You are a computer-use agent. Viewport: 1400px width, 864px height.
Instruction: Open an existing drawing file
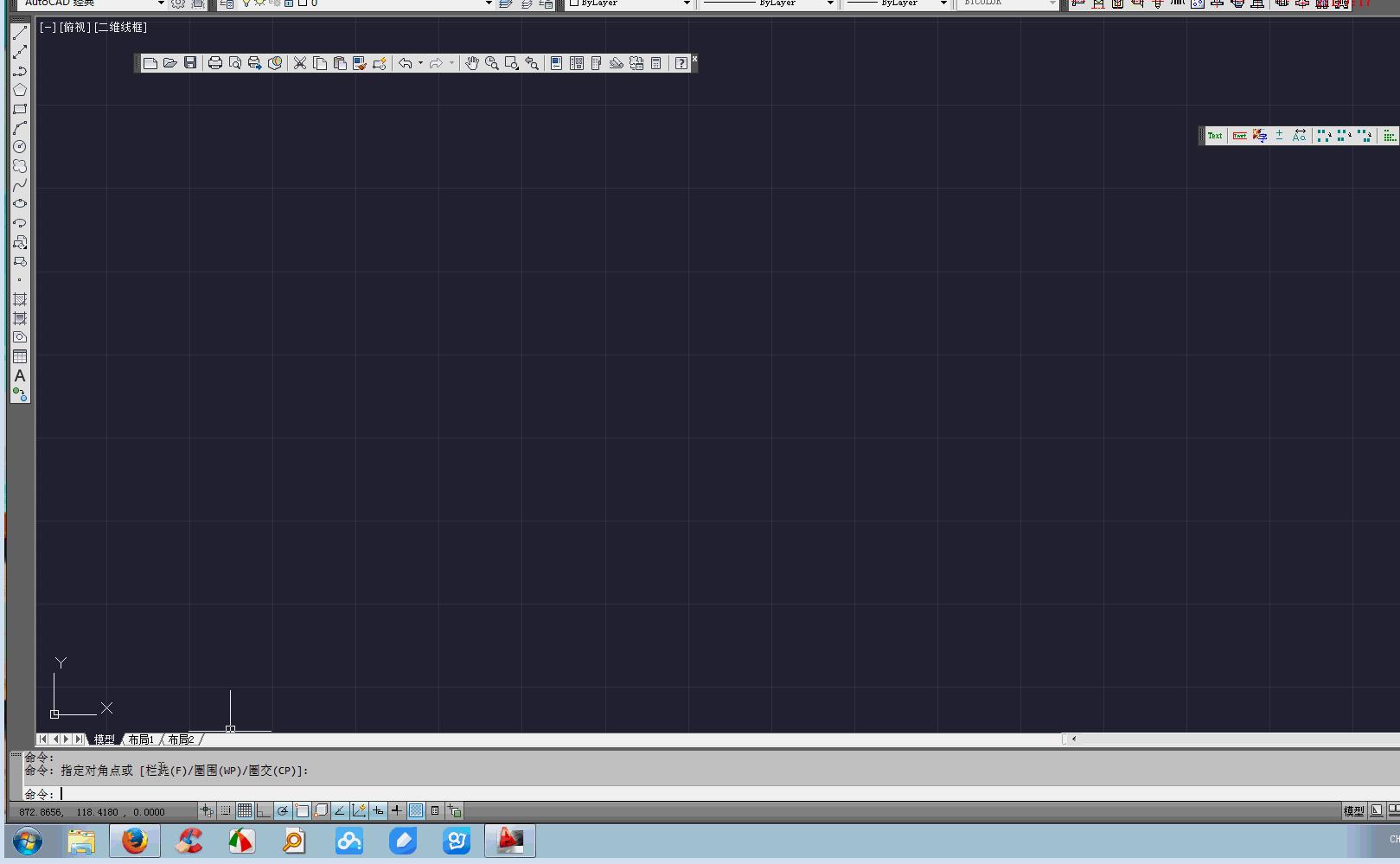[x=170, y=63]
